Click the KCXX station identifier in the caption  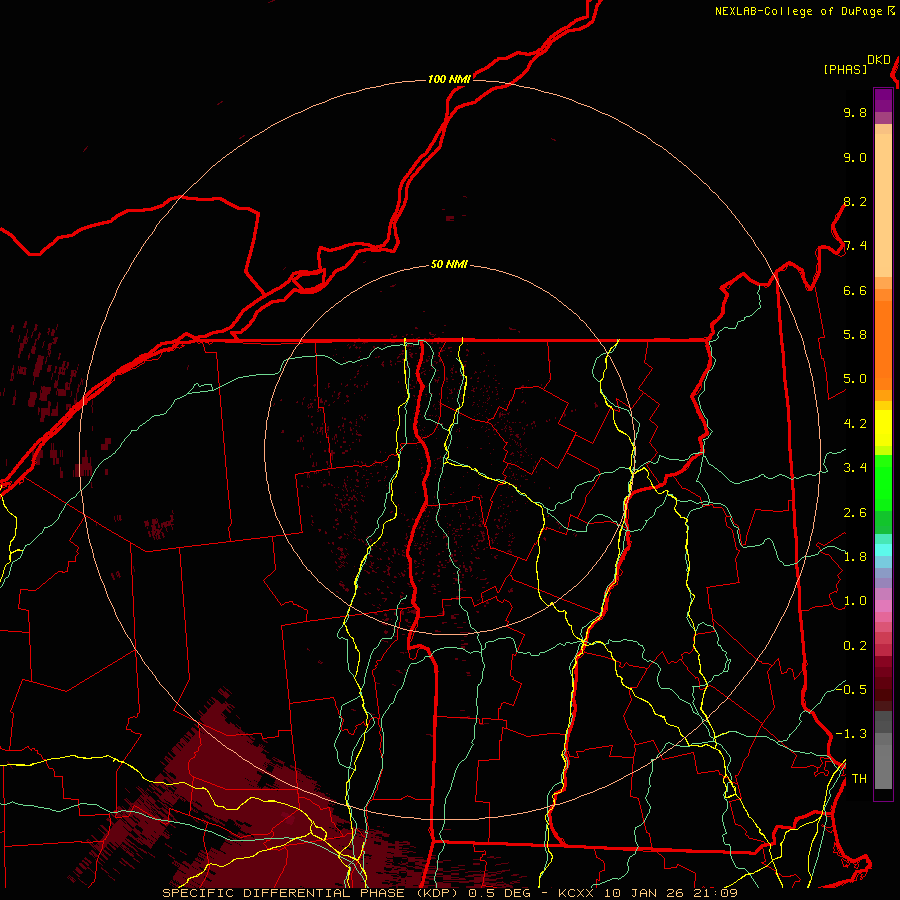pos(576,893)
